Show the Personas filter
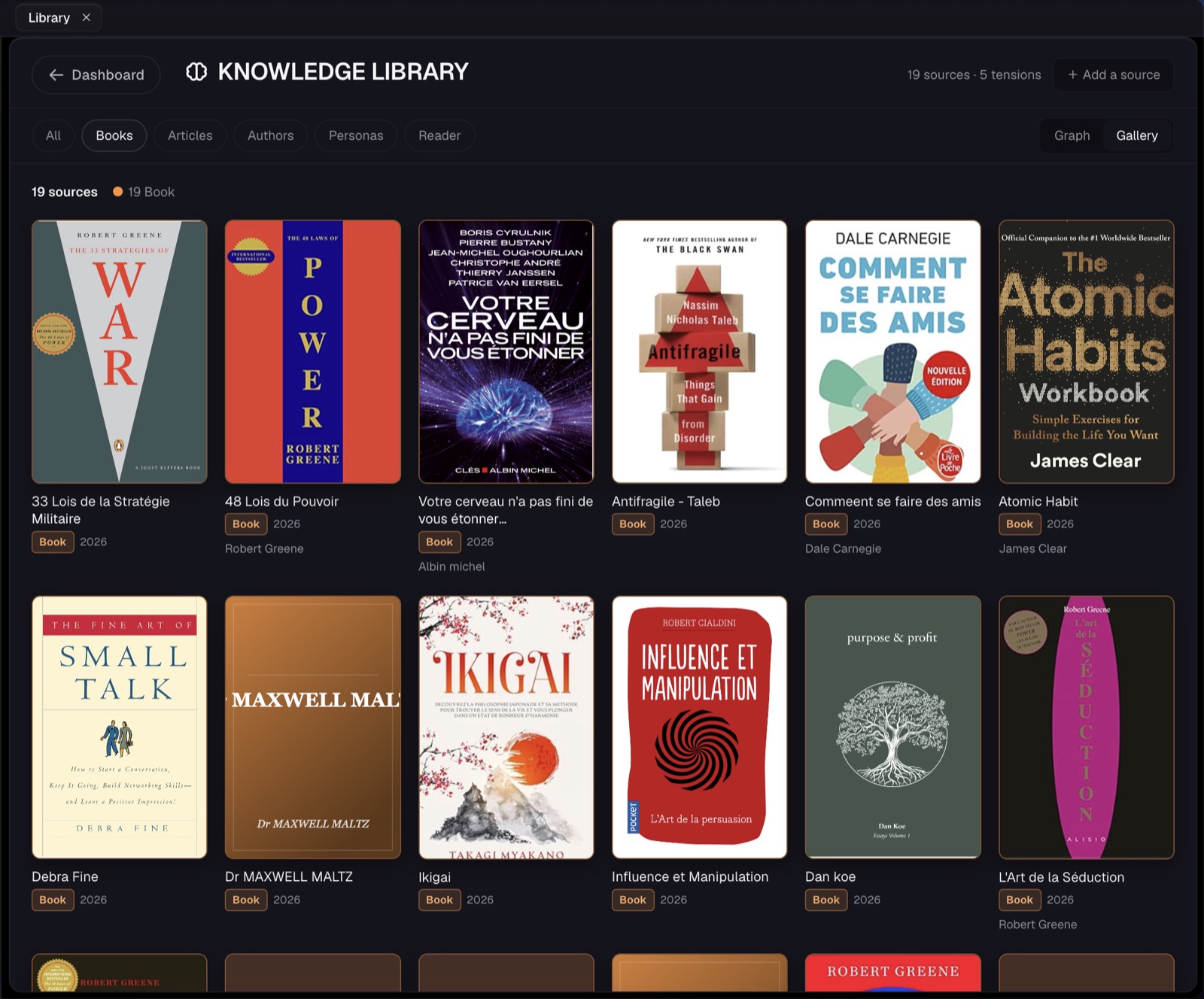 pos(356,135)
